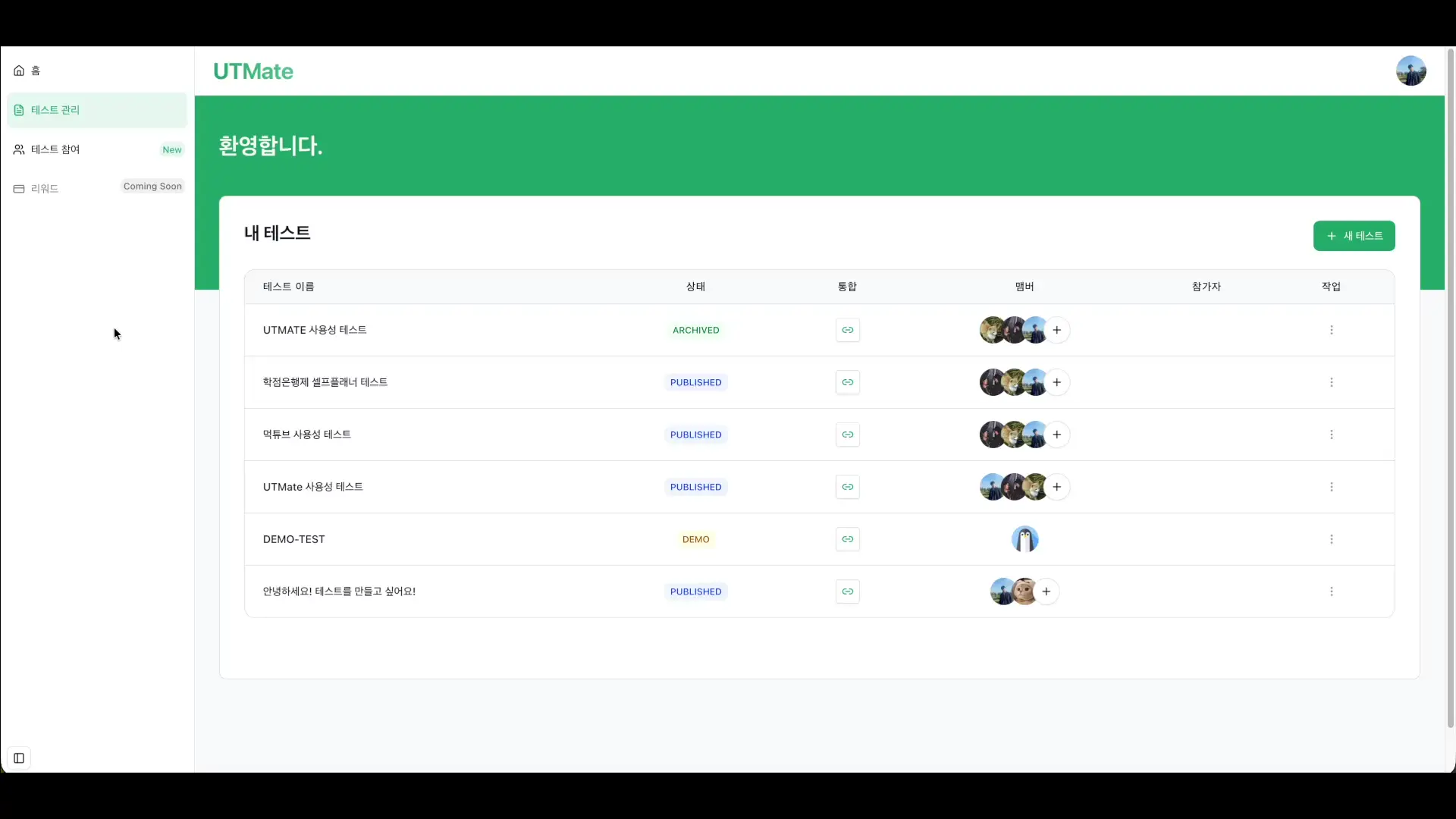Open more options for DEMO-TEST row
Screen dimensions: 1456x819
(1331, 539)
